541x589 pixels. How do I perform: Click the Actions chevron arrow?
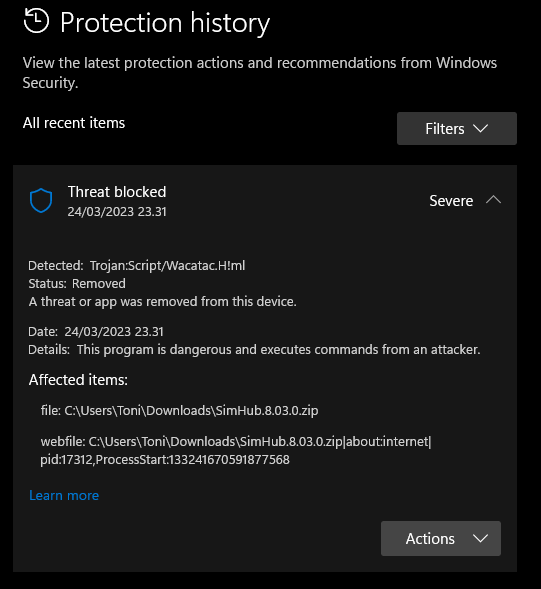[x=481, y=538]
